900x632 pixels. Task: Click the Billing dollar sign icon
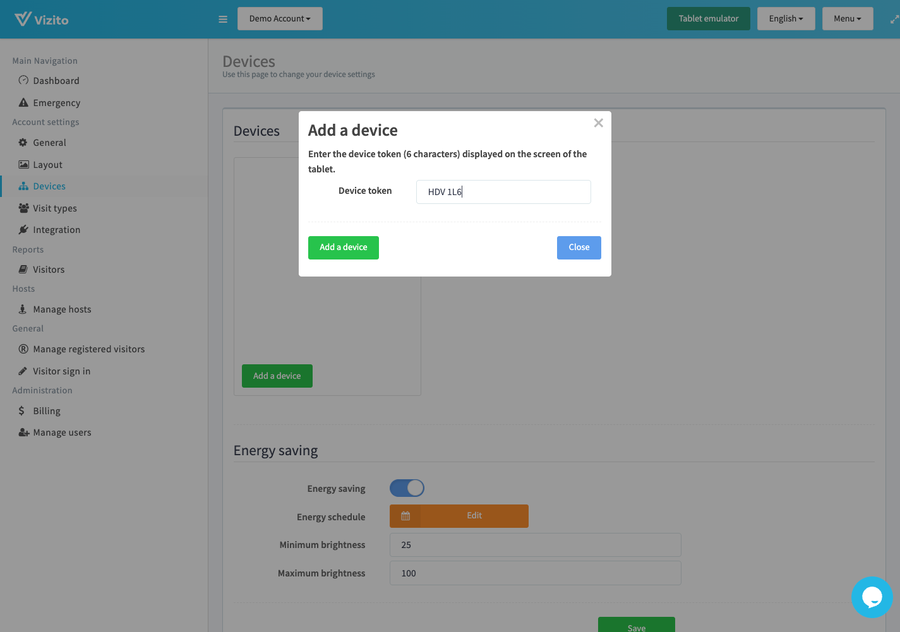(x=22, y=410)
